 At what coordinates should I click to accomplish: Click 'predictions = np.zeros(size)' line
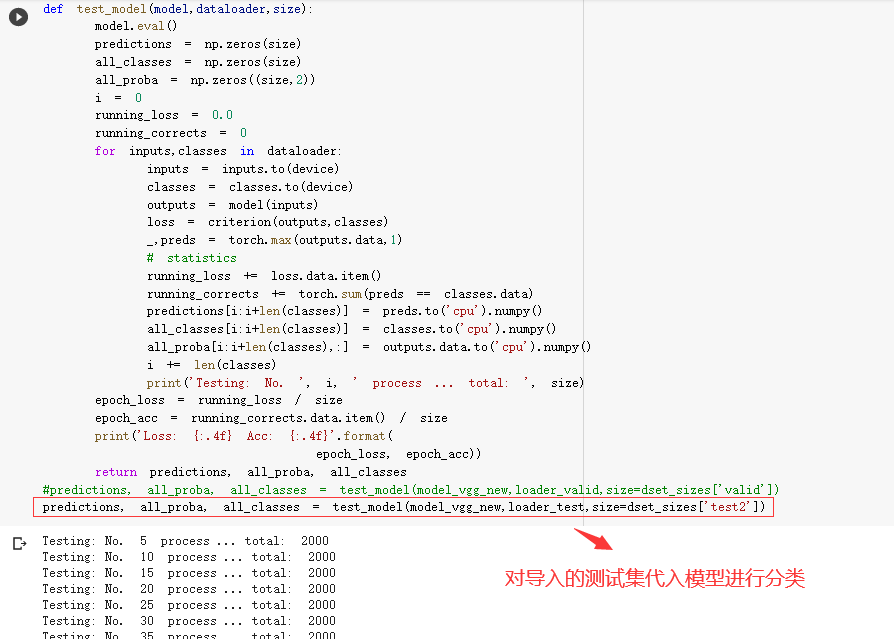click(198, 44)
